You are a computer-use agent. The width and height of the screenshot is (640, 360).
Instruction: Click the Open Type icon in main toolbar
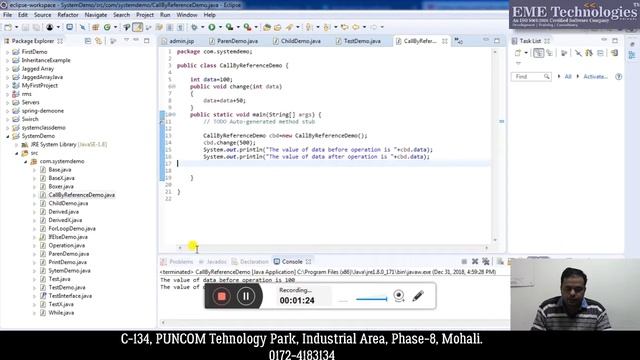coord(267,27)
